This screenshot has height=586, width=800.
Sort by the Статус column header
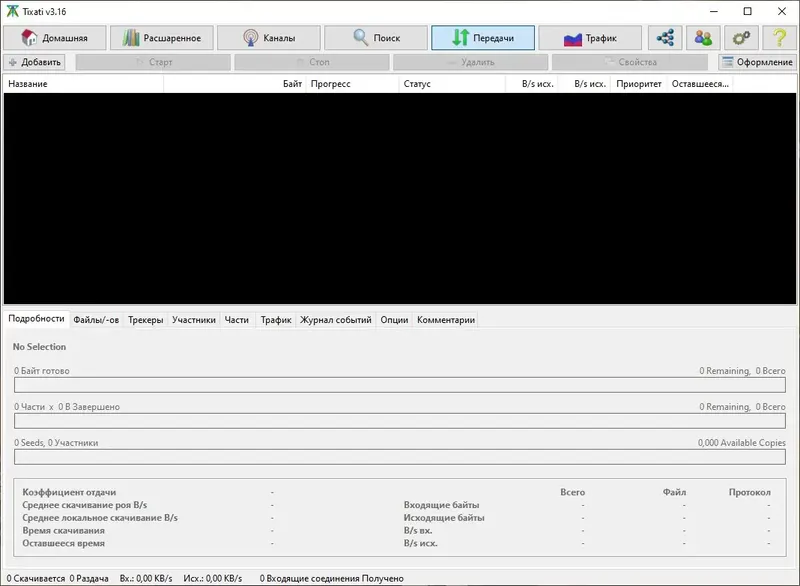pos(452,84)
